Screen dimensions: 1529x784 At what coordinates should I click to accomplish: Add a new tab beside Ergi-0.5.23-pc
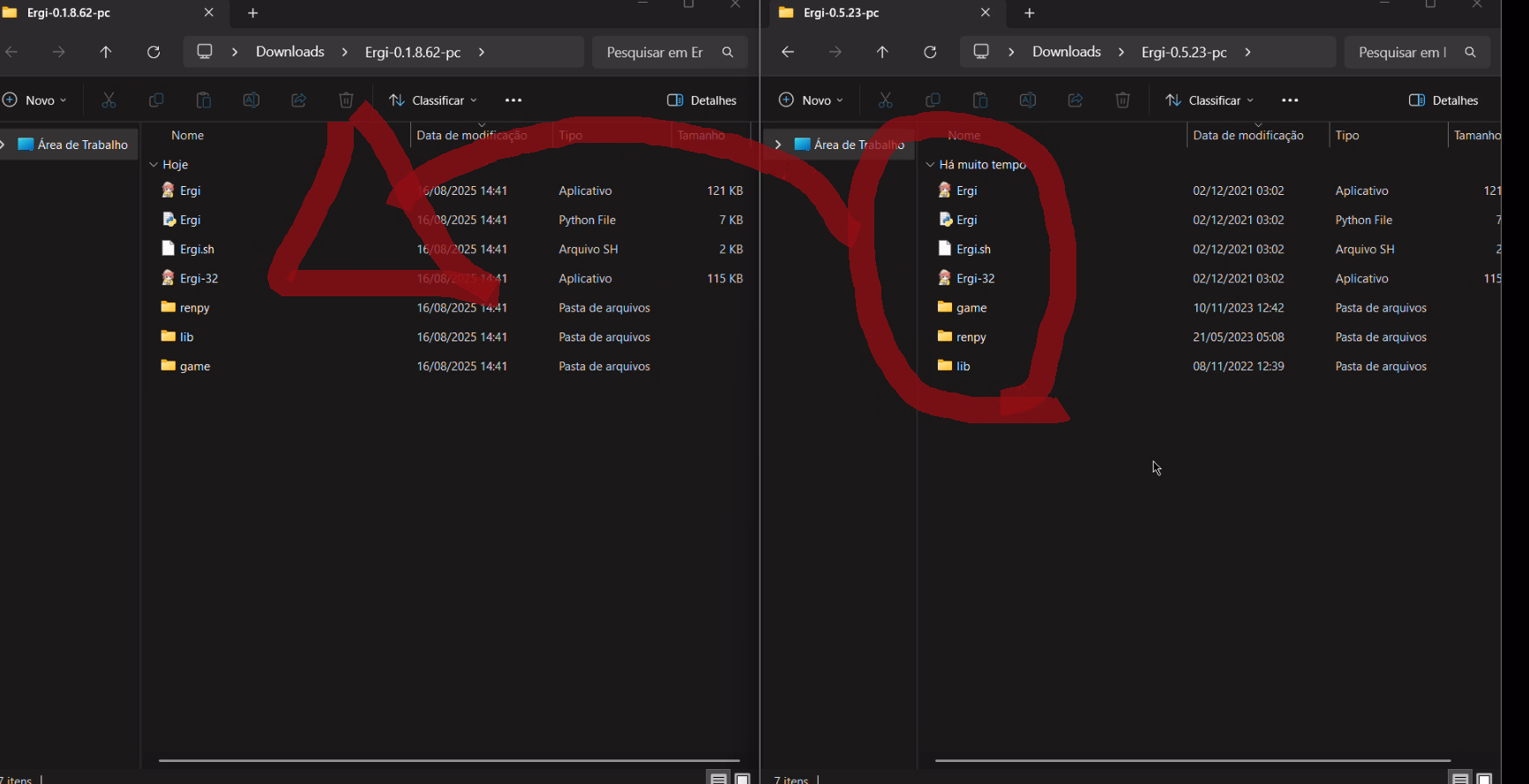pyautogui.click(x=1029, y=13)
